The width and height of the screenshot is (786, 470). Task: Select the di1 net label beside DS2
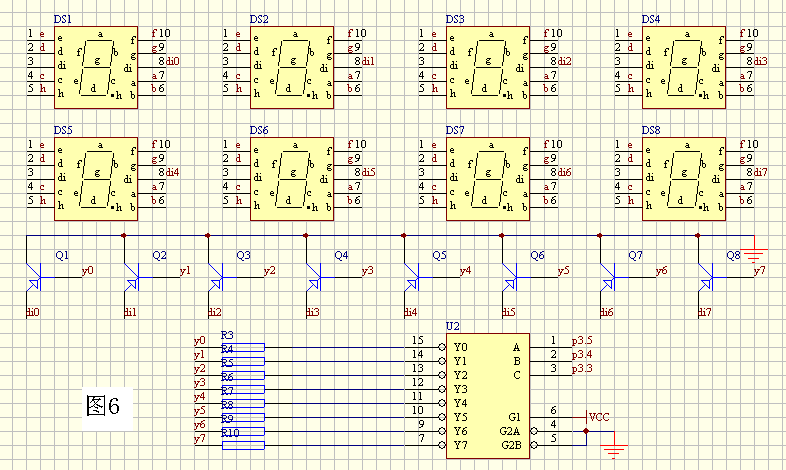pos(368,61)
